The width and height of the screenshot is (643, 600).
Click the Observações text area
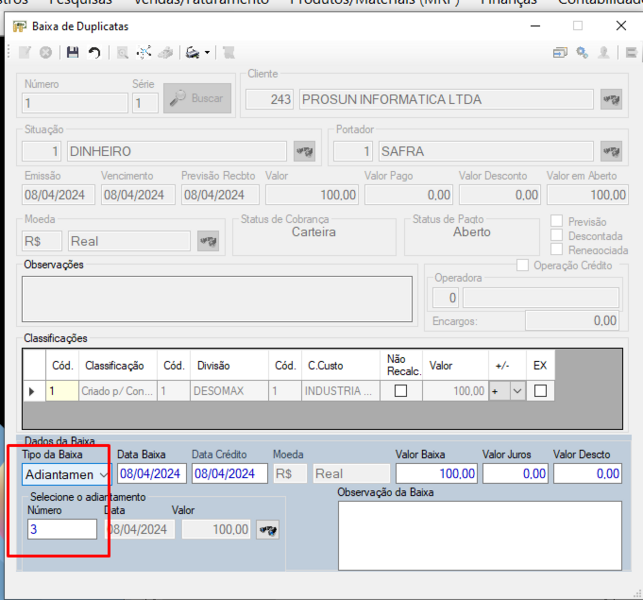217,299
